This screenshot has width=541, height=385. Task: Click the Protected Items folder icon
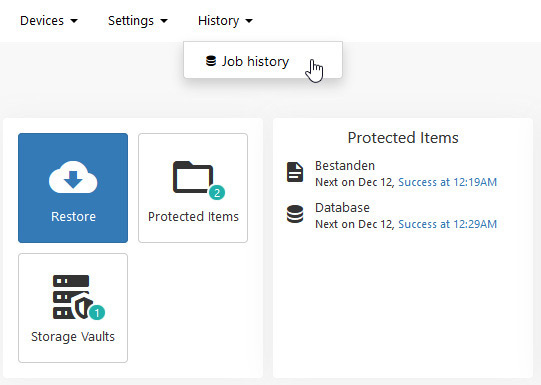pyautogui.click(x=193, y=177)
